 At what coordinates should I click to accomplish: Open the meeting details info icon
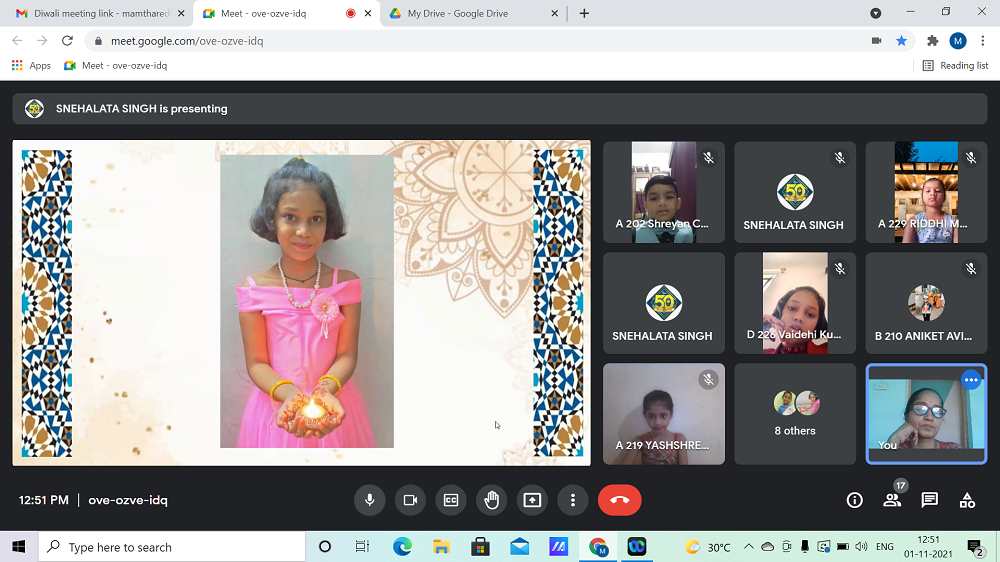point(854,500)
